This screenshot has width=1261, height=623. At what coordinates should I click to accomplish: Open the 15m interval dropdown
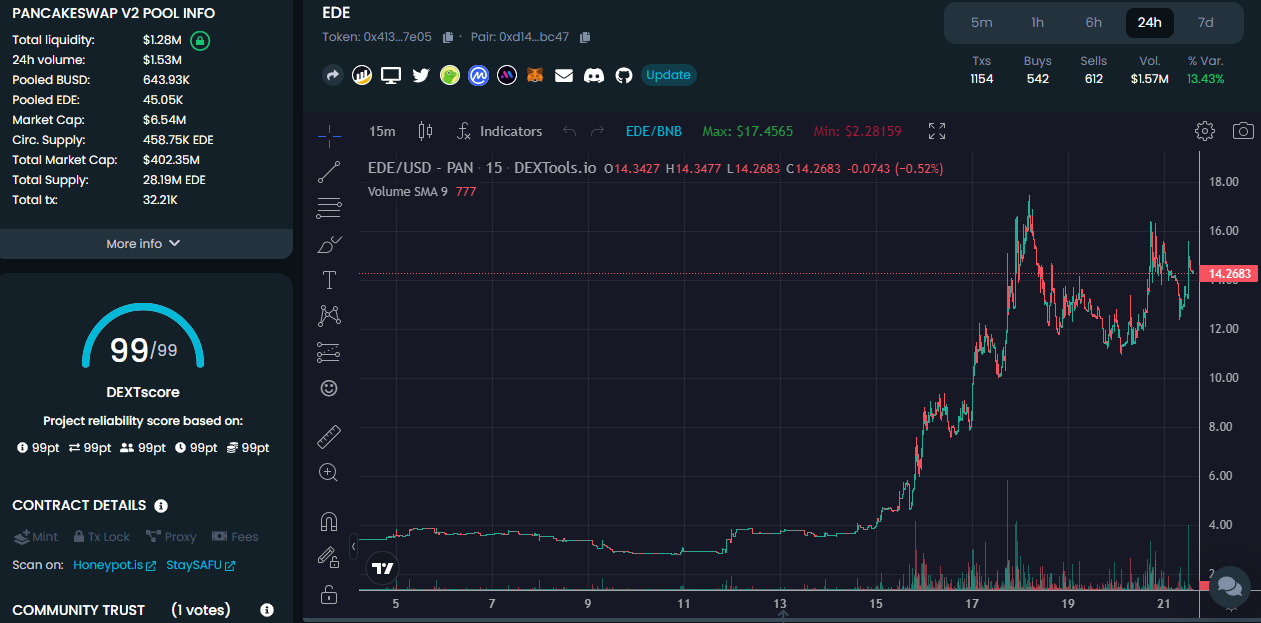point(382,131)
